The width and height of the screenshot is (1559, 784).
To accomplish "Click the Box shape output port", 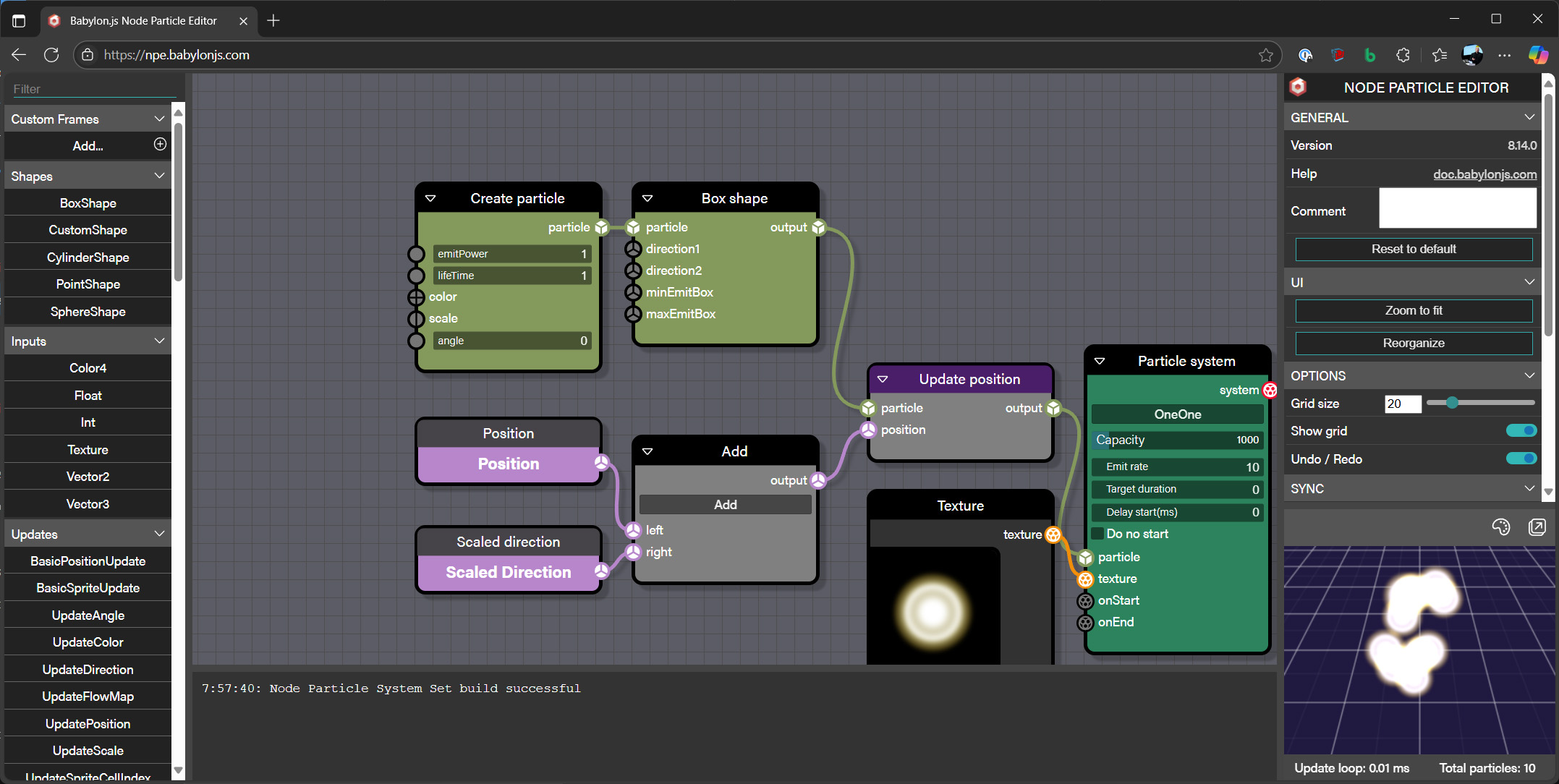I will (818, 227).
